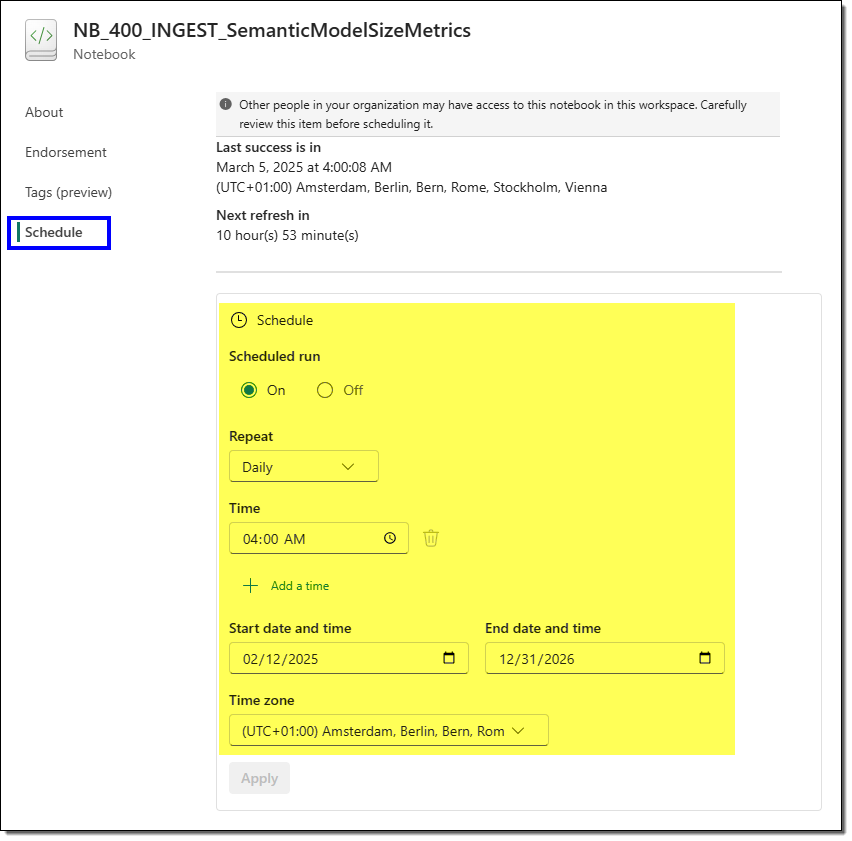
Task: Click the notebook </> icon in the header
Action: 40,39
